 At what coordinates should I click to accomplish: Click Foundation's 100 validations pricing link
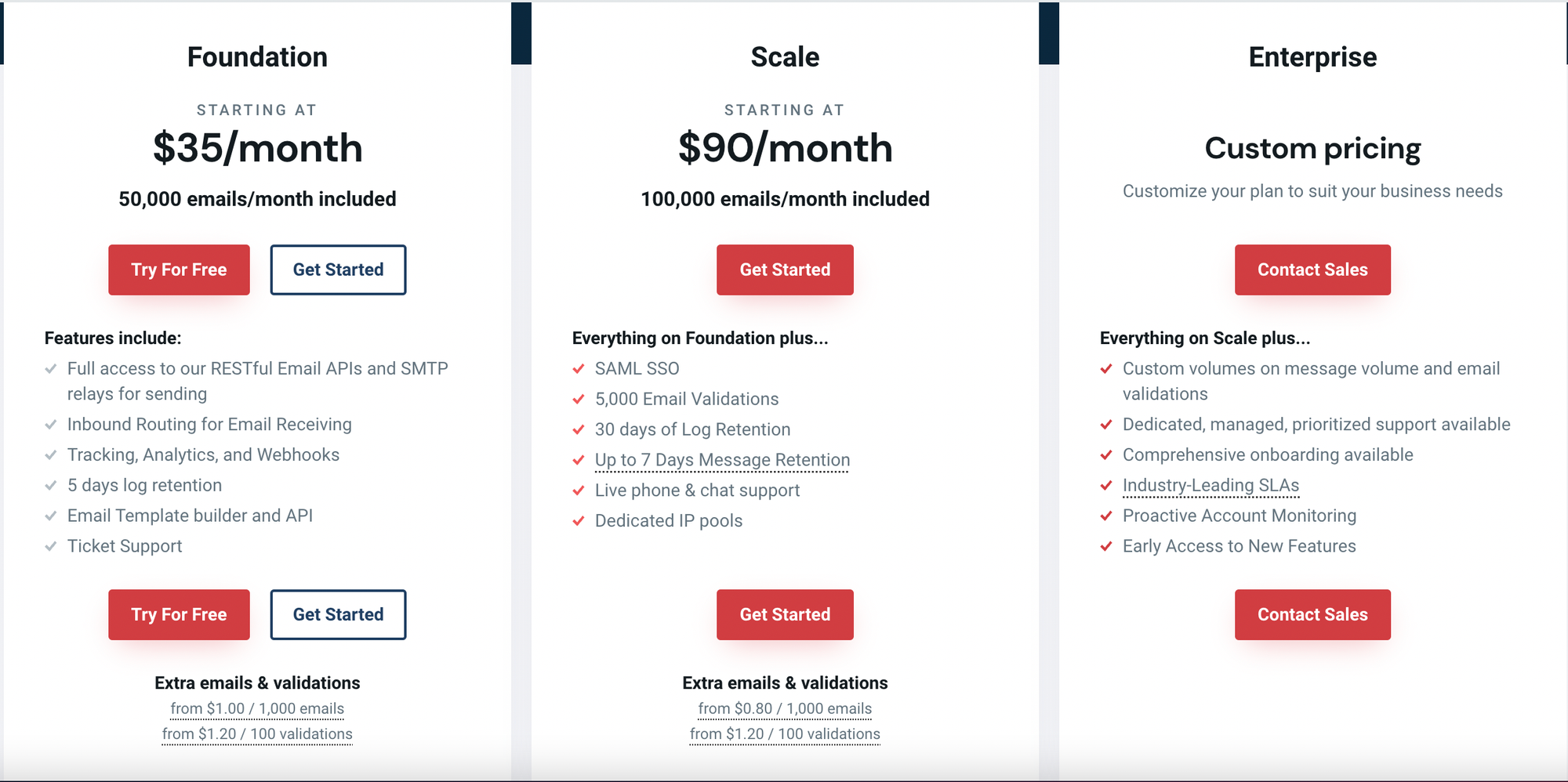click(257, 734)
